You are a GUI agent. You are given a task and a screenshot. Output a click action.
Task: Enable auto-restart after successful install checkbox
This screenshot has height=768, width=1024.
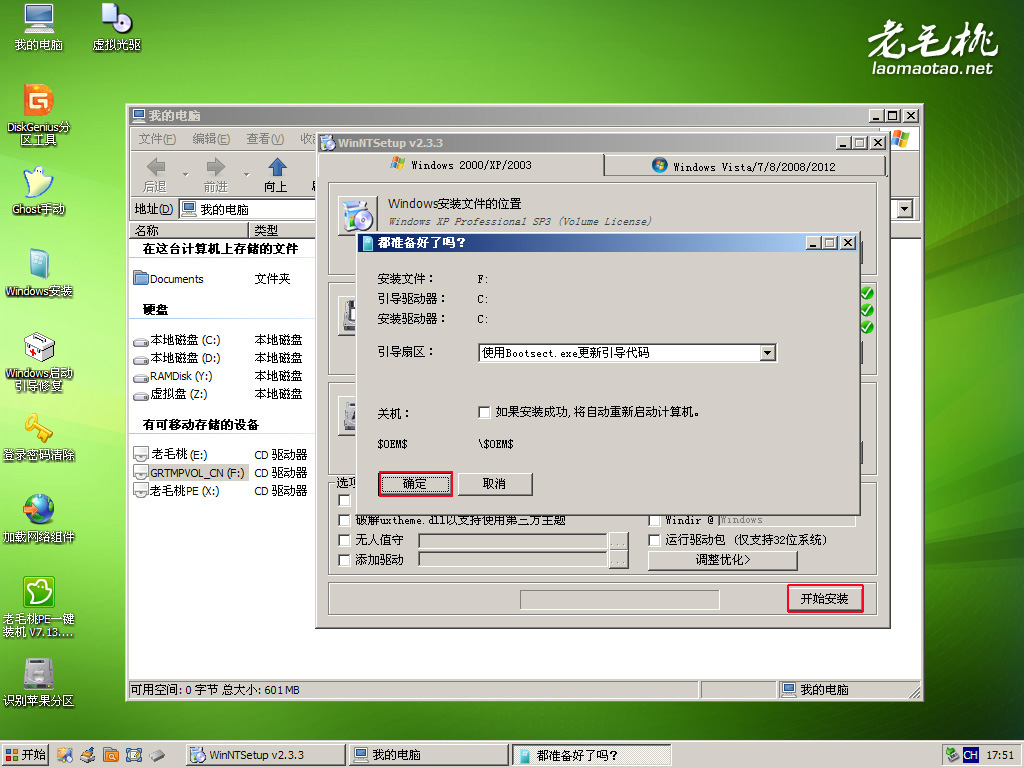[x=484, y=412]
